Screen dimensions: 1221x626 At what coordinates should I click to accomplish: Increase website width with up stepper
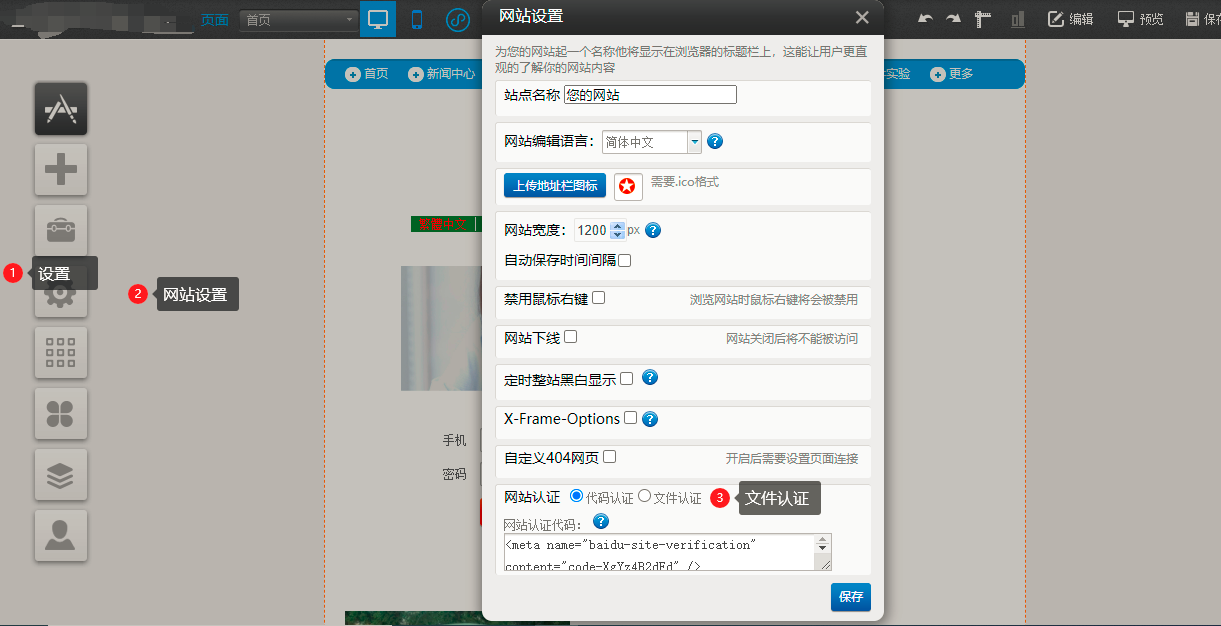(x=617, y=225)
